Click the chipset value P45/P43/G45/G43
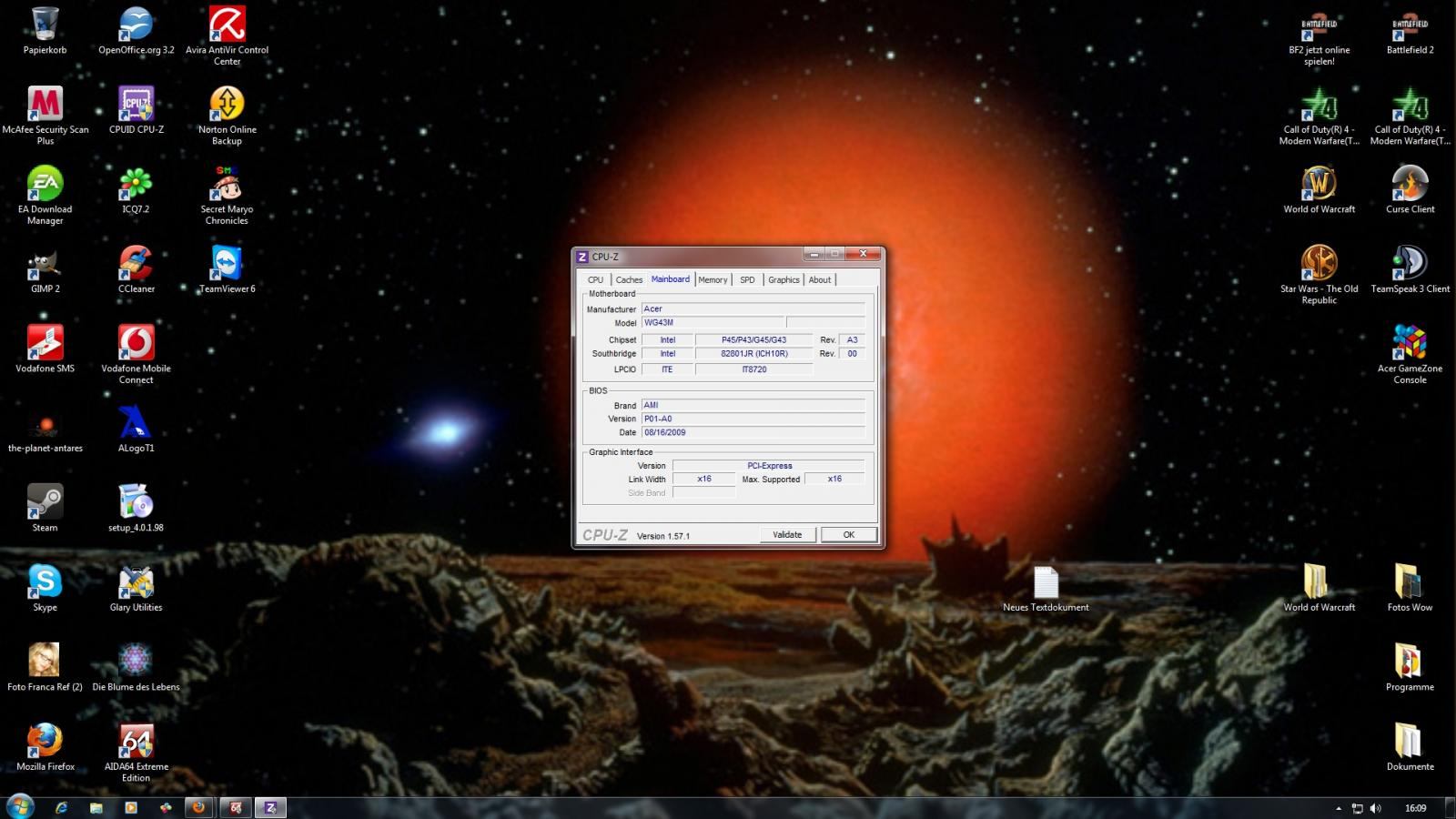Viewport: 1456px width, 819px height. [753, 339]
